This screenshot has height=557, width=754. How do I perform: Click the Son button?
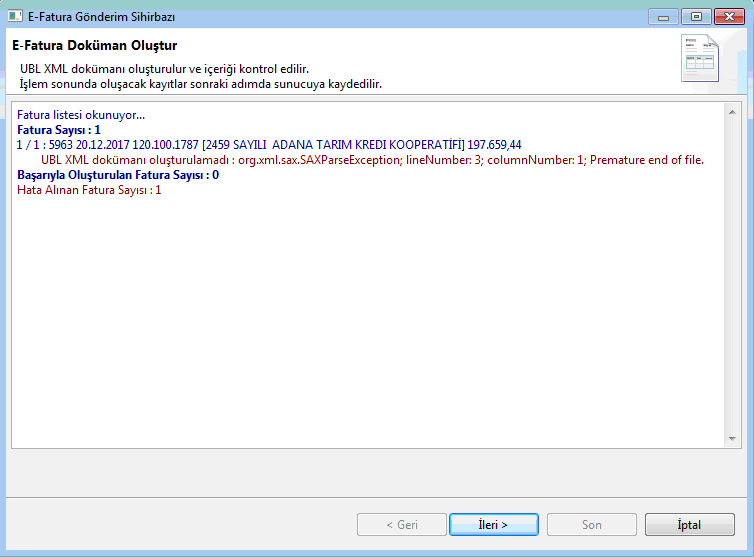pos(592,525)
